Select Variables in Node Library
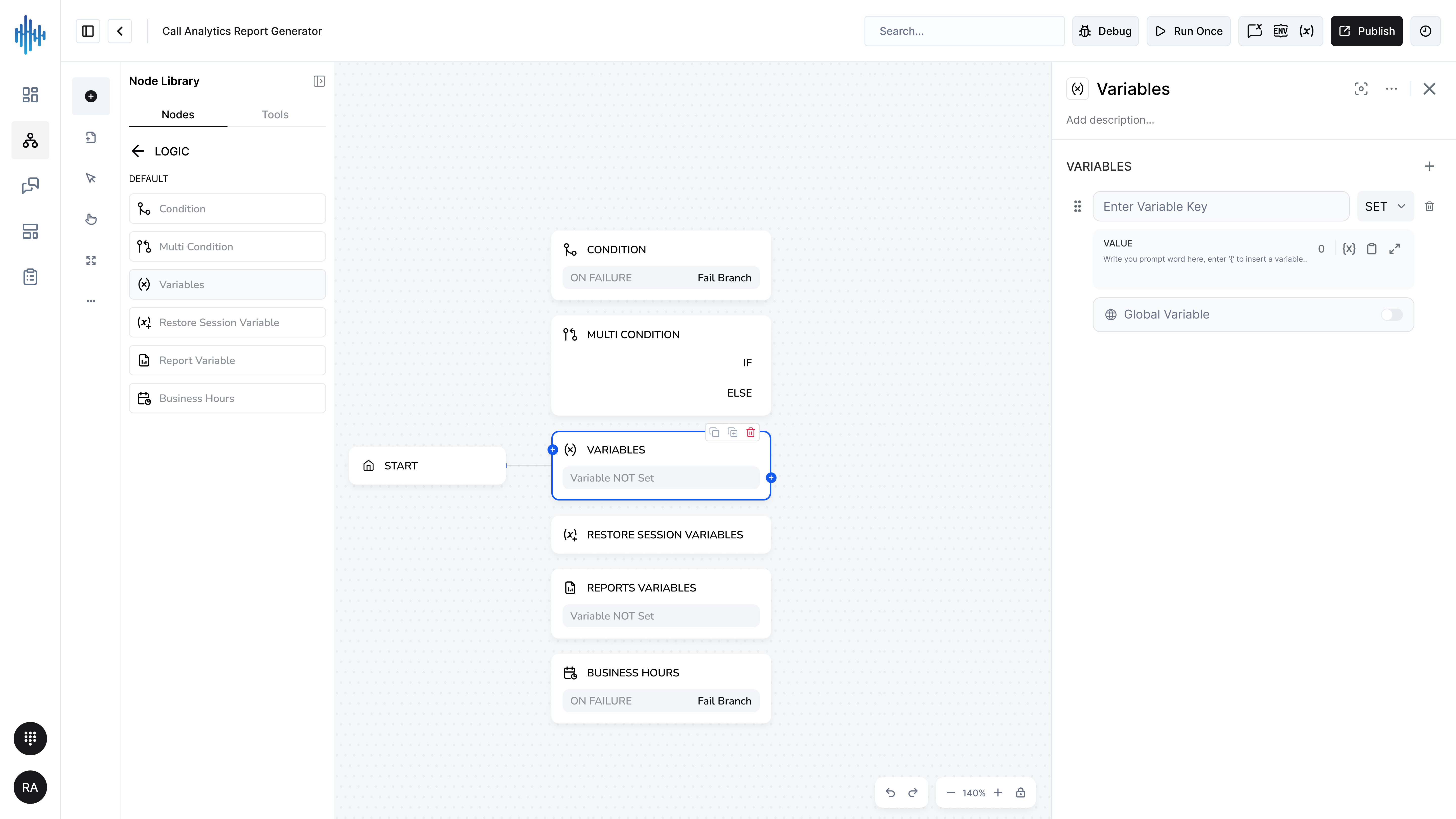This screenshot has width=1456, height=819. pos(227,284)
